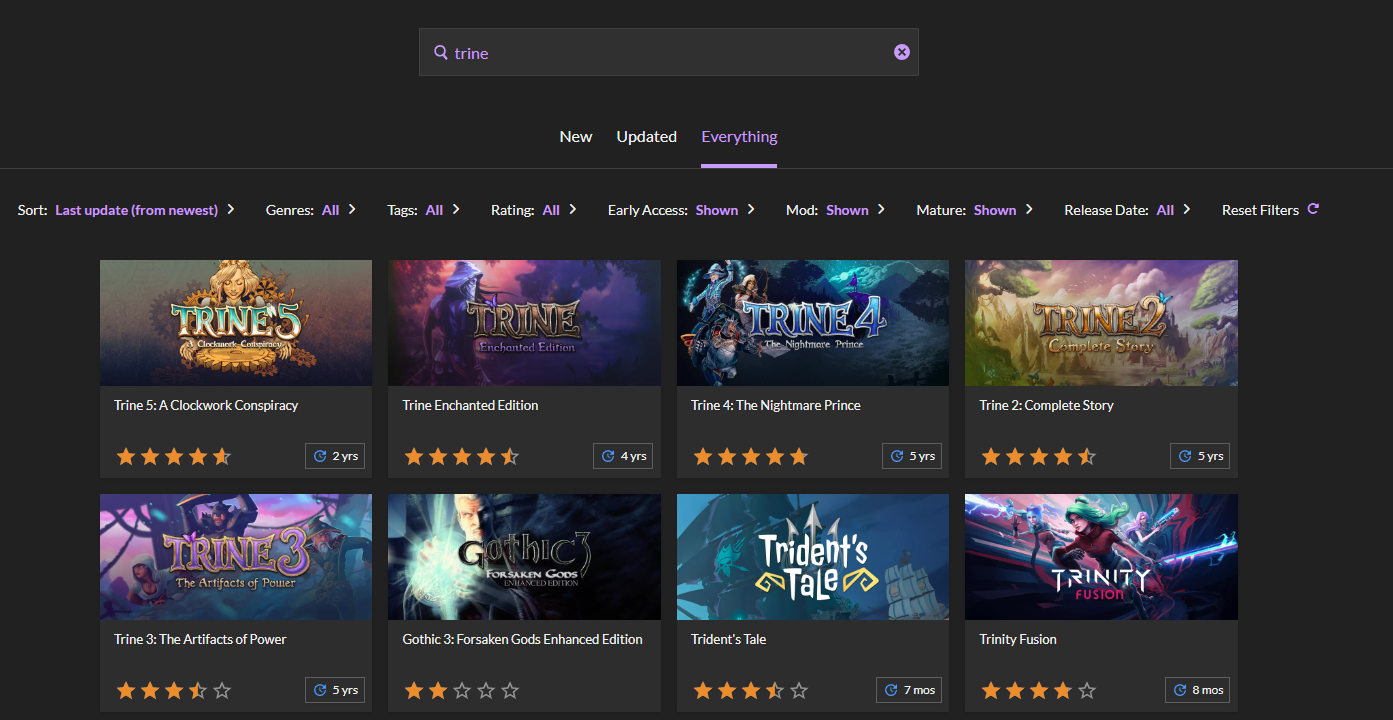Open Trident's Tale title link
The image size is (1393, 720).
(x=728, y=639)
